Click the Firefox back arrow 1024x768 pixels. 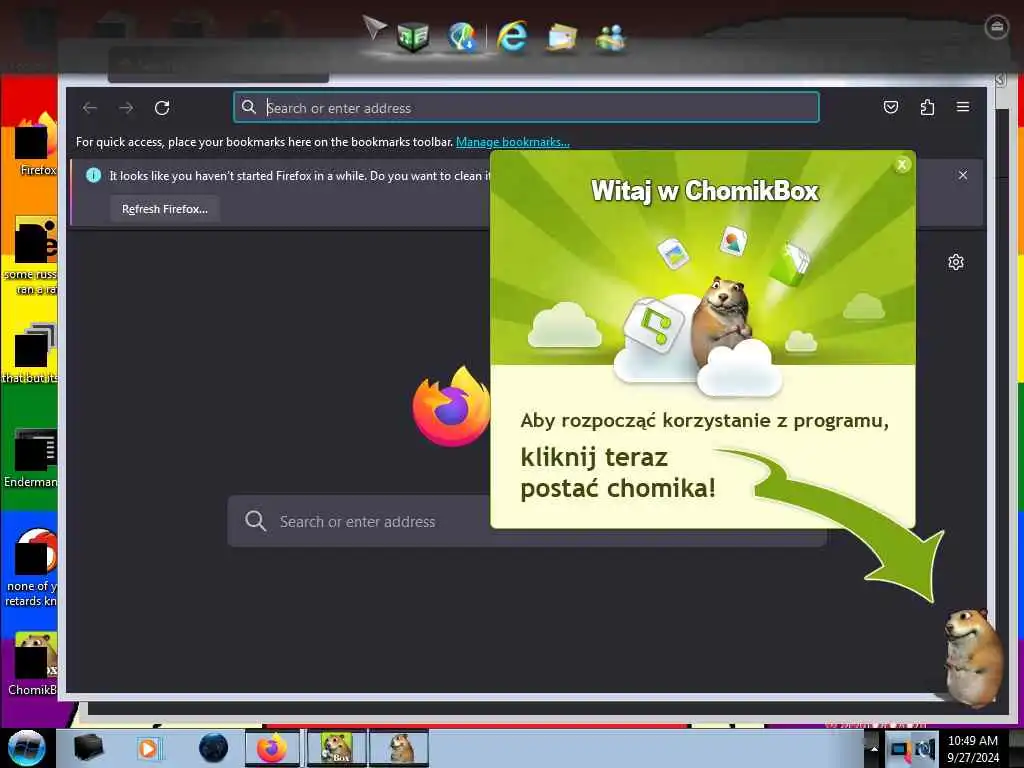90,108
